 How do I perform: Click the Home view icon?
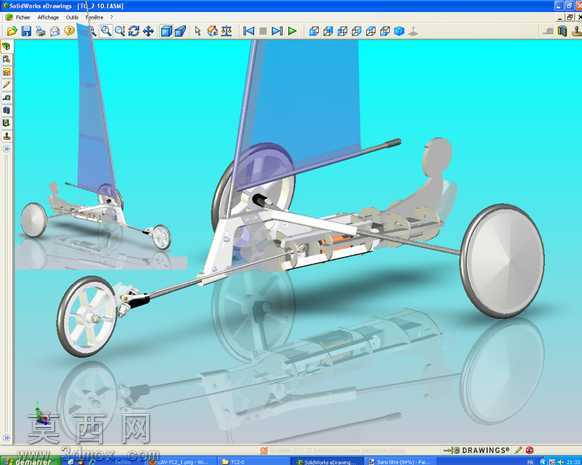(x=212, y=31)
